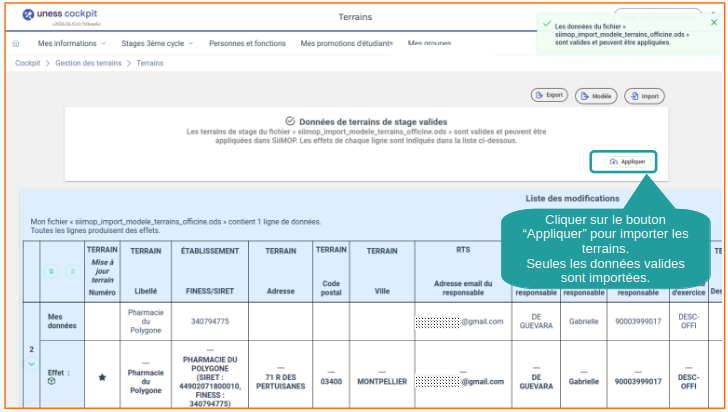
Task: Go to Personnes et fonctions
Action: click(247, 43)
